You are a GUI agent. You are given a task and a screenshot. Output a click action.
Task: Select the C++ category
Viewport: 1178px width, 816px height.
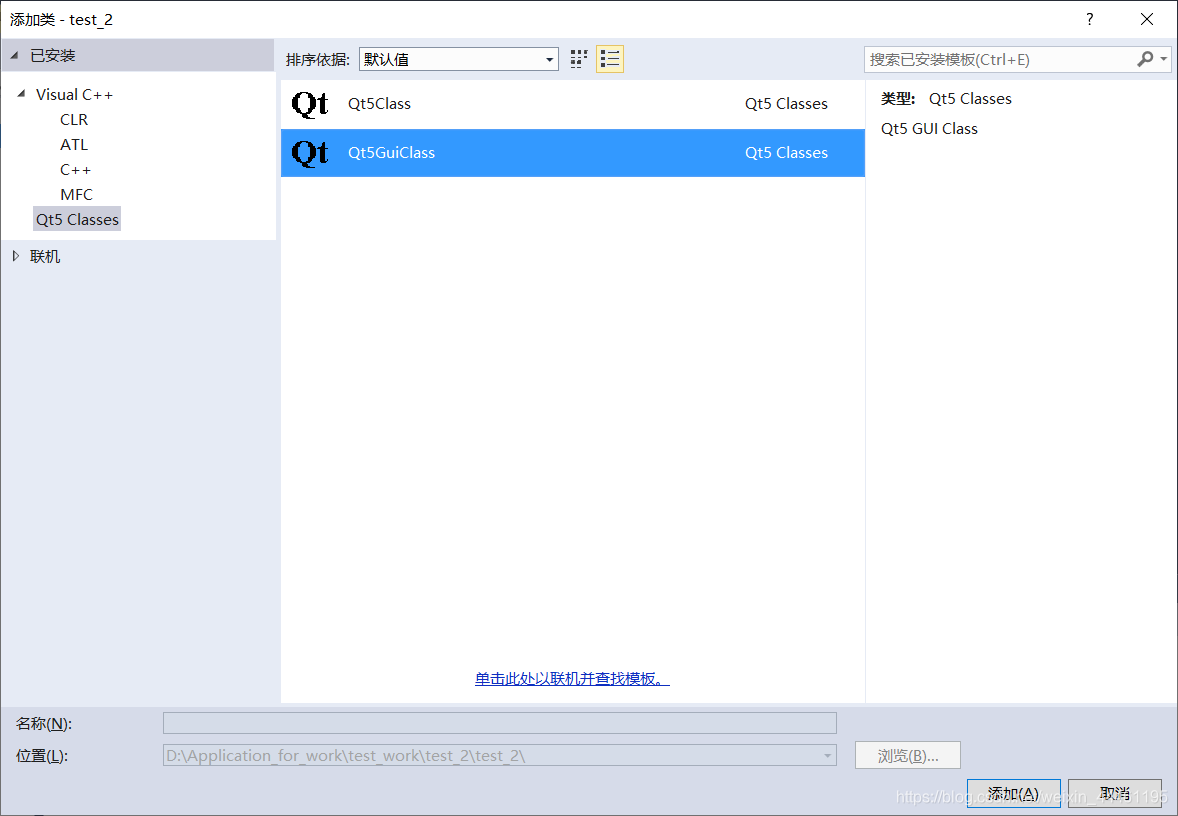click(75, 170)
